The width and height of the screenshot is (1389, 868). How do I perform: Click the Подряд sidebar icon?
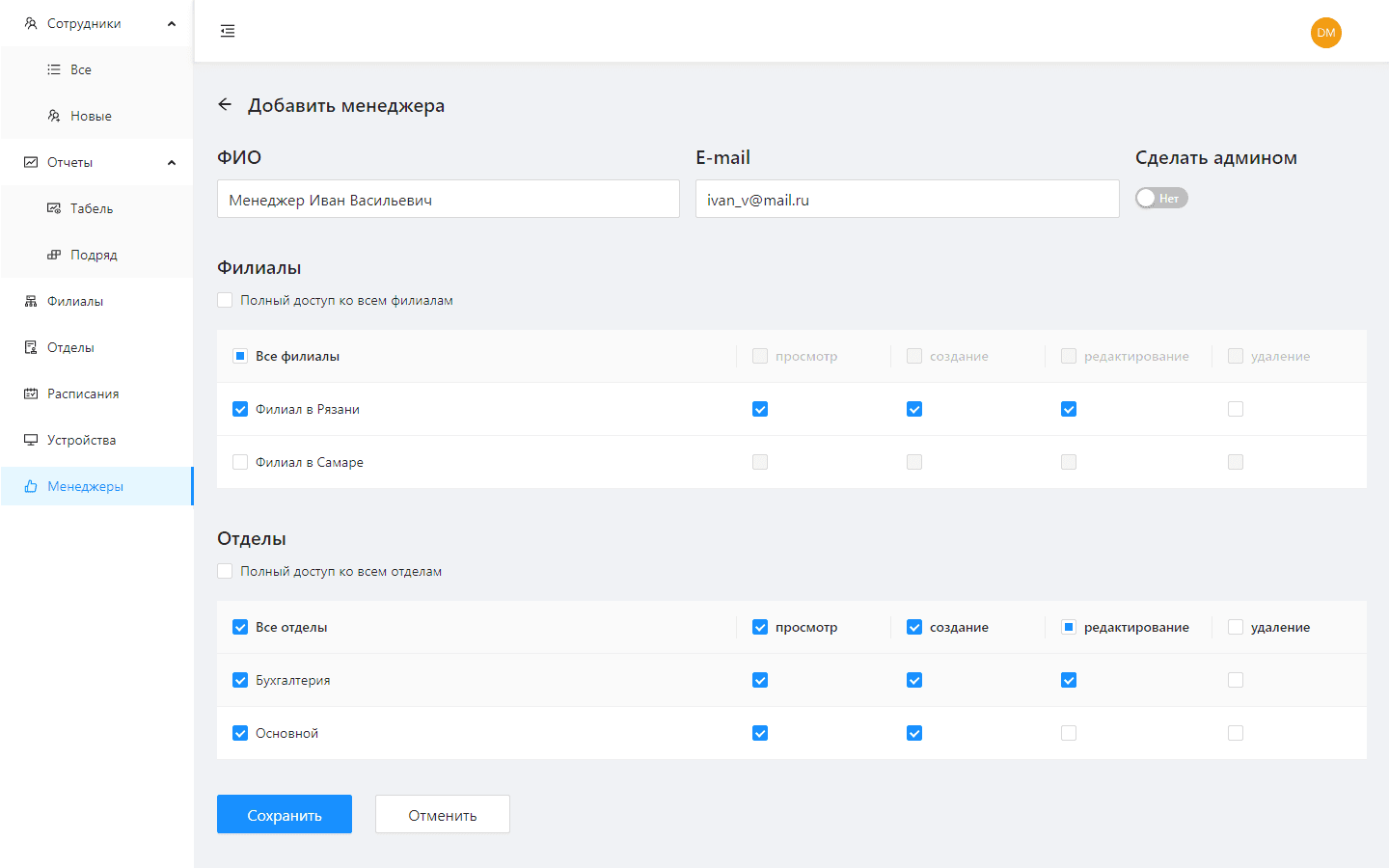[54, 255]
